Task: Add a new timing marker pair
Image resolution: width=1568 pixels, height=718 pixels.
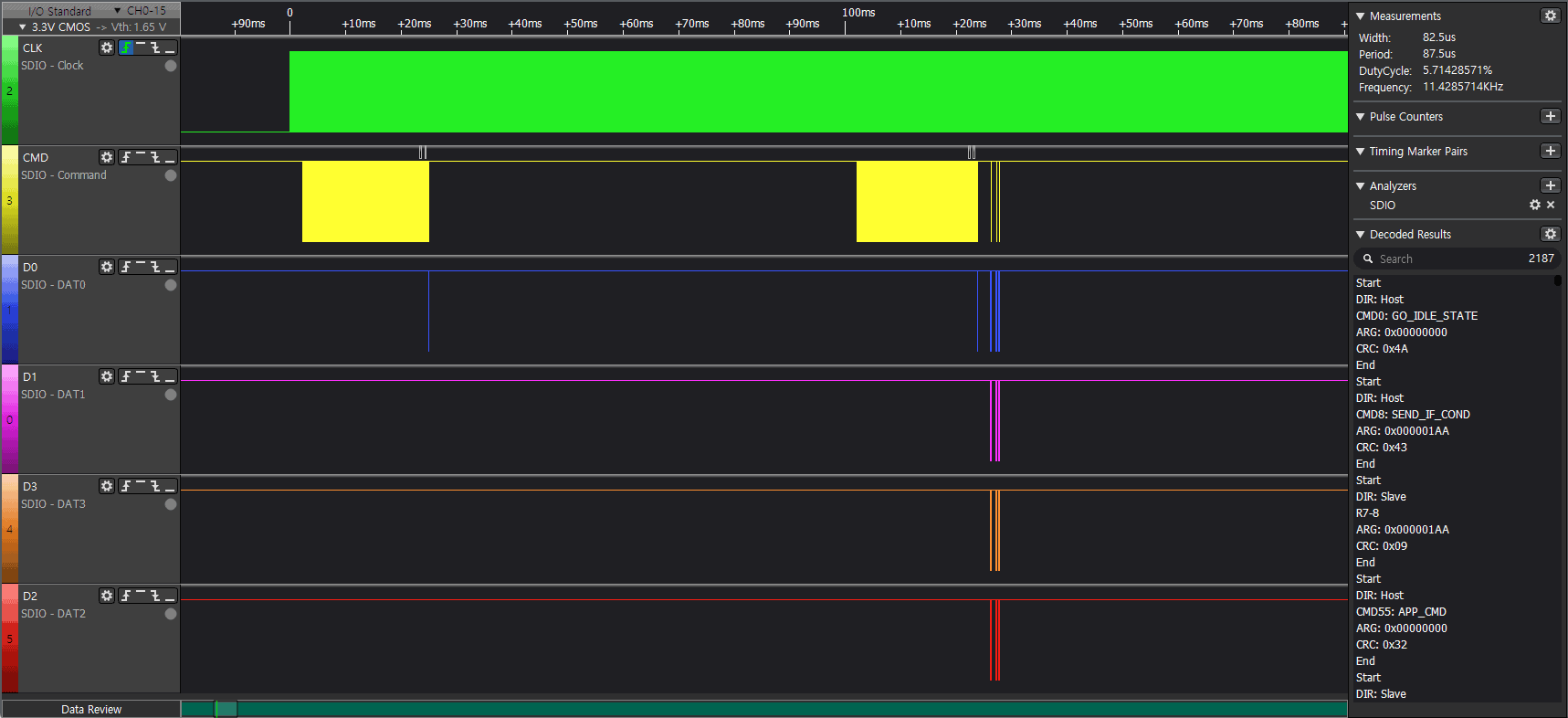Action: [1550, 151]
